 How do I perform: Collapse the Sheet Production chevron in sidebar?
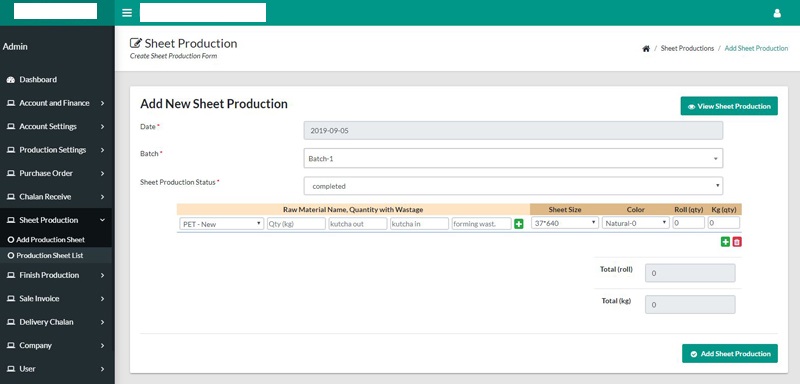[103, 220]
